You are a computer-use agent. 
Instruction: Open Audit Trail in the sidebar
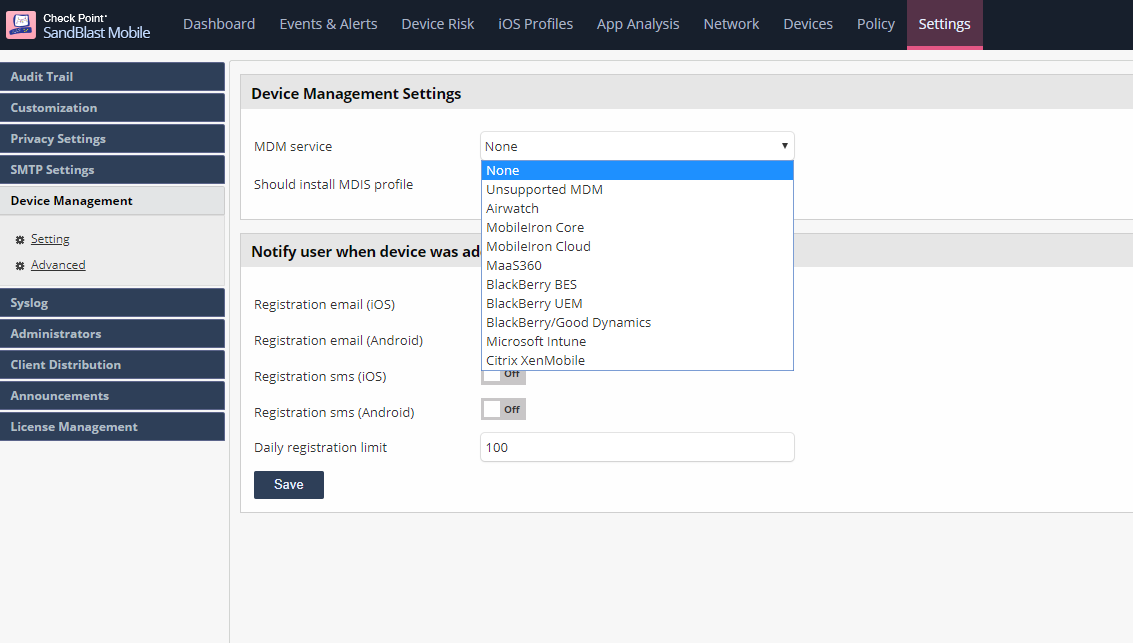click(x=112, y=77)
